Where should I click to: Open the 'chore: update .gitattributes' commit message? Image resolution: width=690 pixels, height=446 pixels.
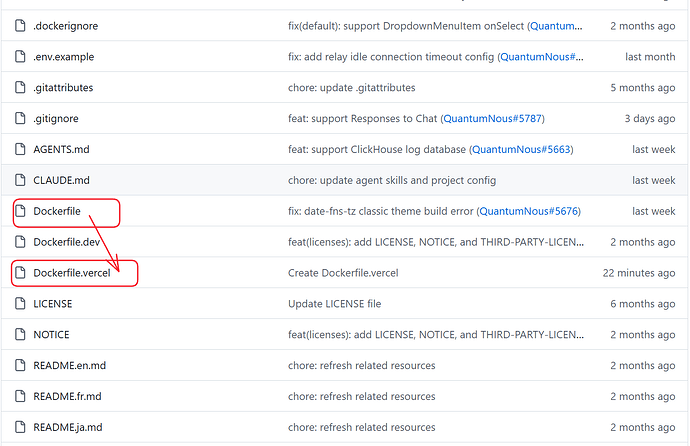tap(352, 88)
